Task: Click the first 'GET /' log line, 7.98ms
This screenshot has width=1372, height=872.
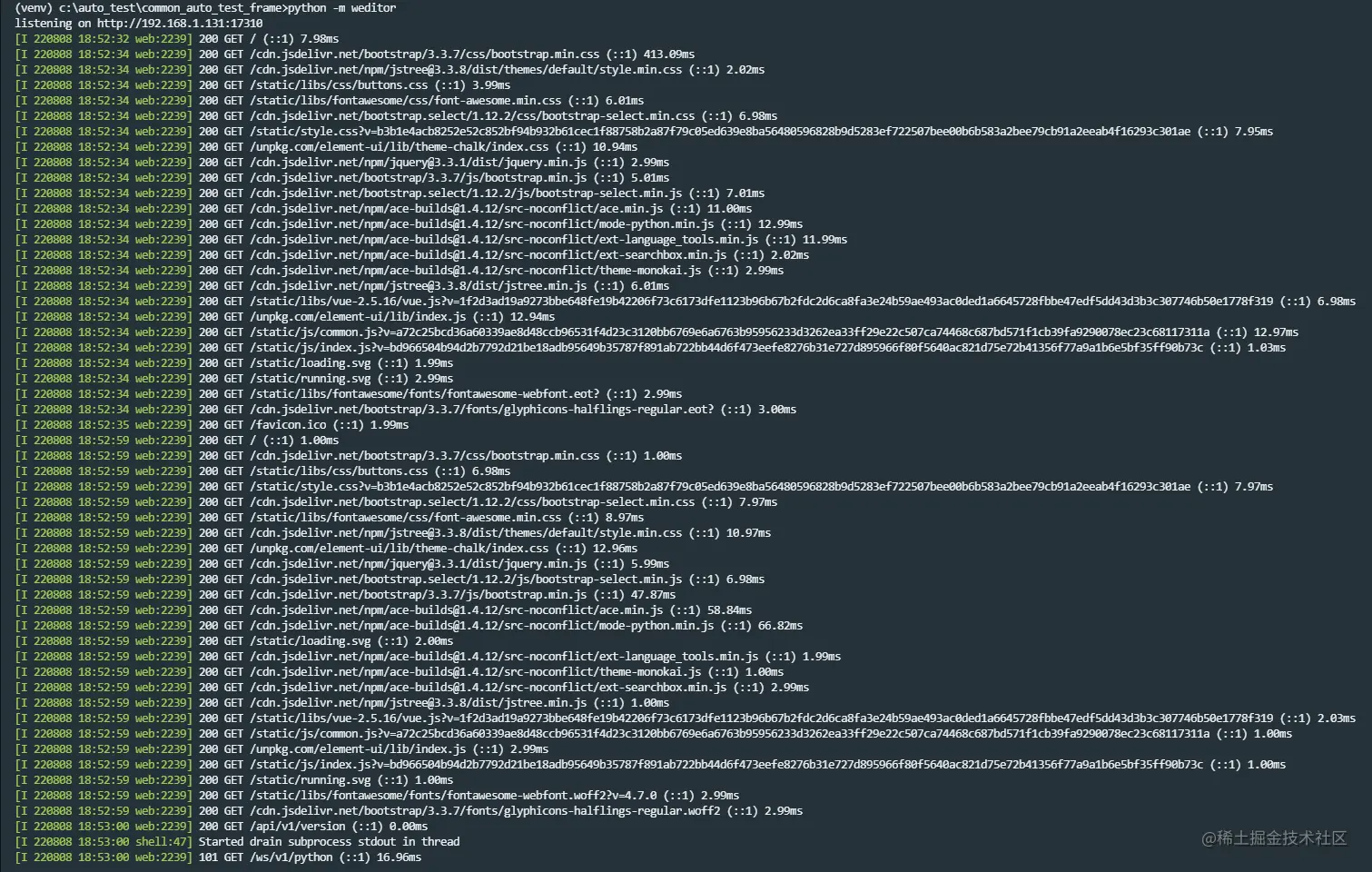Action: [177, 39]
